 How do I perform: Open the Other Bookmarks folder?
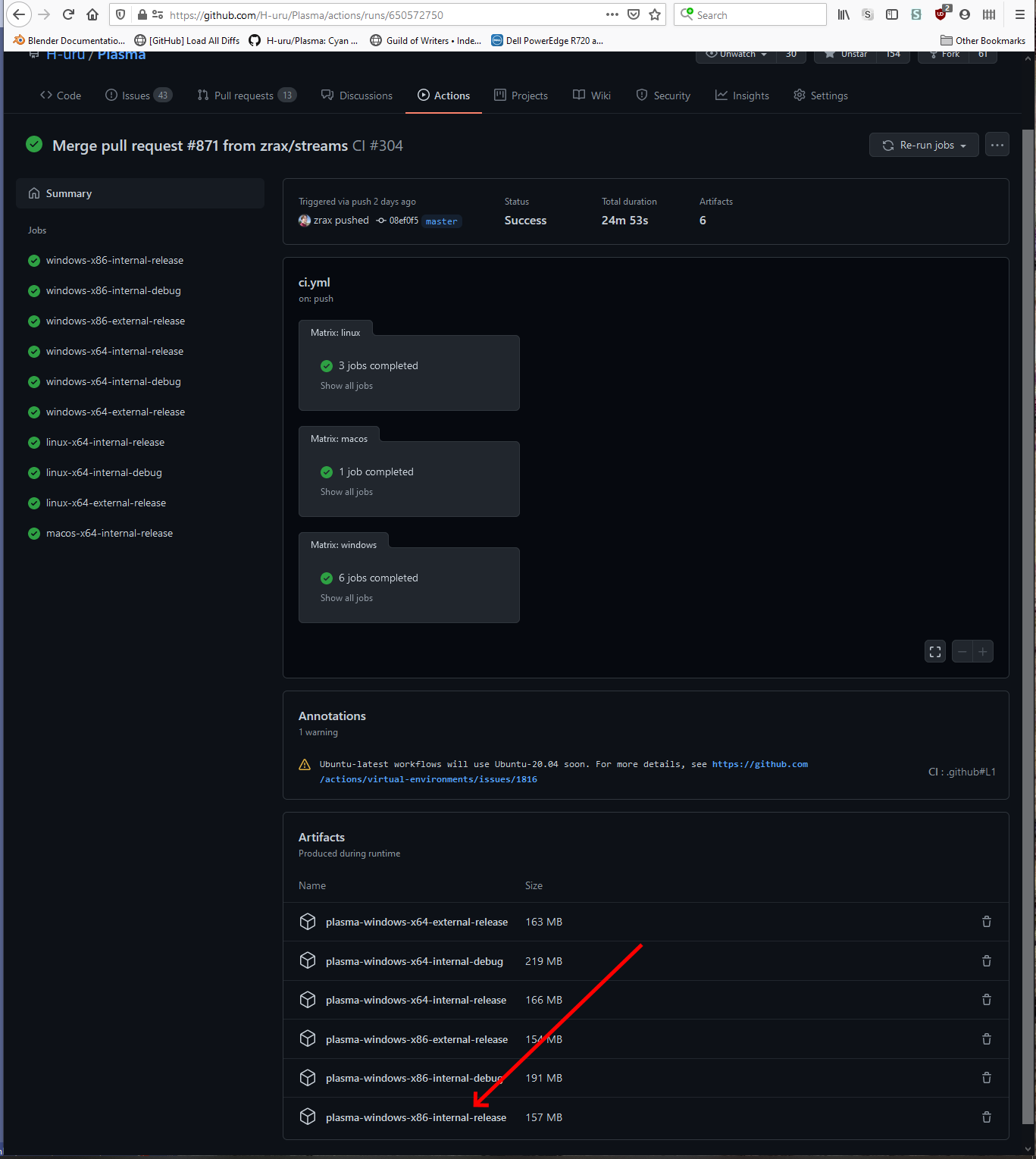(983, 40)
